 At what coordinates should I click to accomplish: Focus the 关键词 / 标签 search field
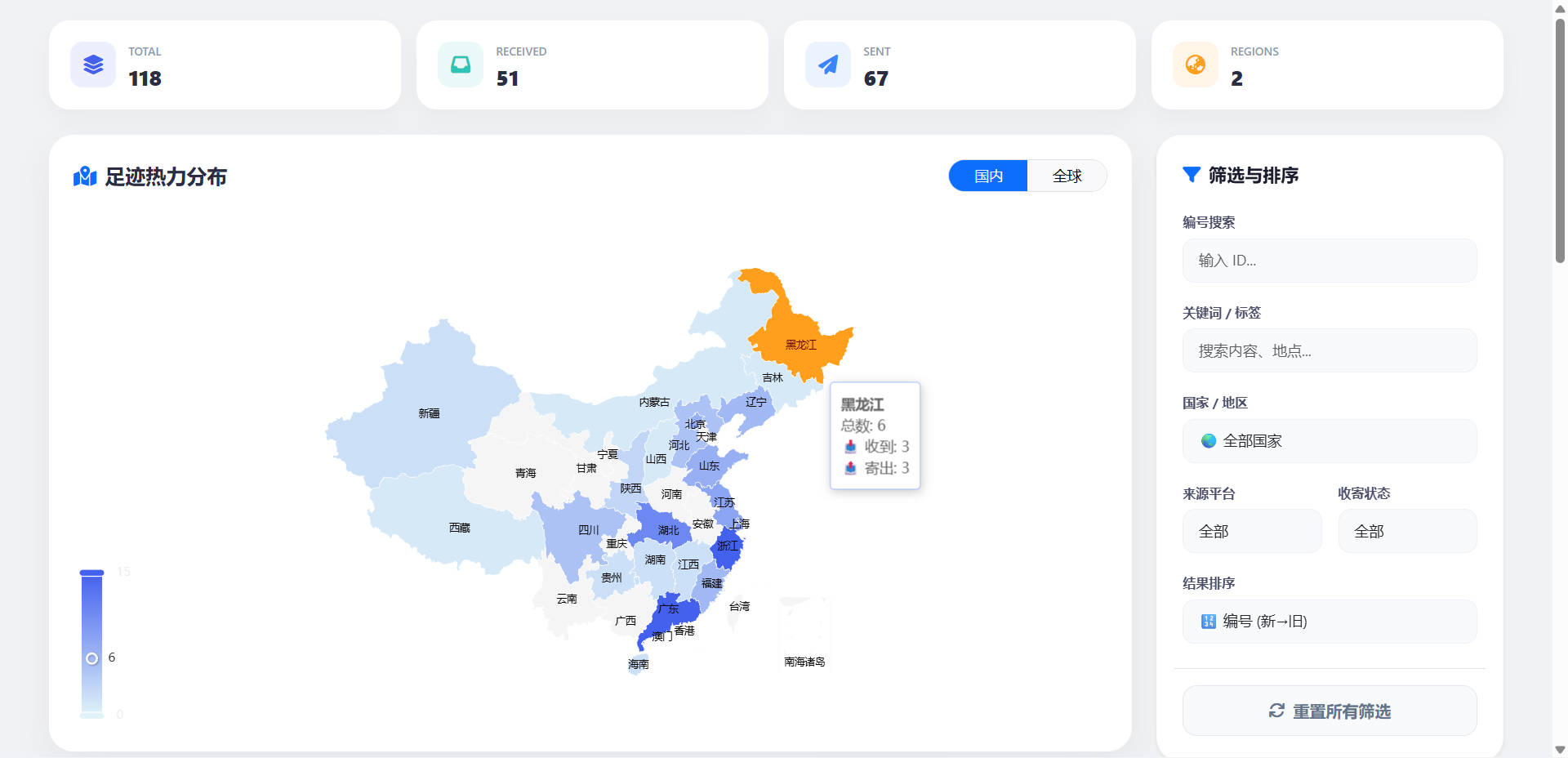coord(1330,350)
